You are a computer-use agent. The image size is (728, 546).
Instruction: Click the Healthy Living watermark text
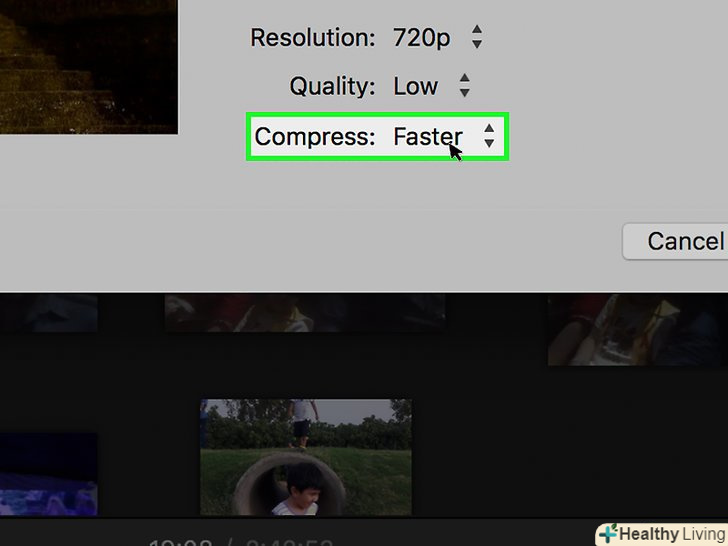[x=672, y=534]
